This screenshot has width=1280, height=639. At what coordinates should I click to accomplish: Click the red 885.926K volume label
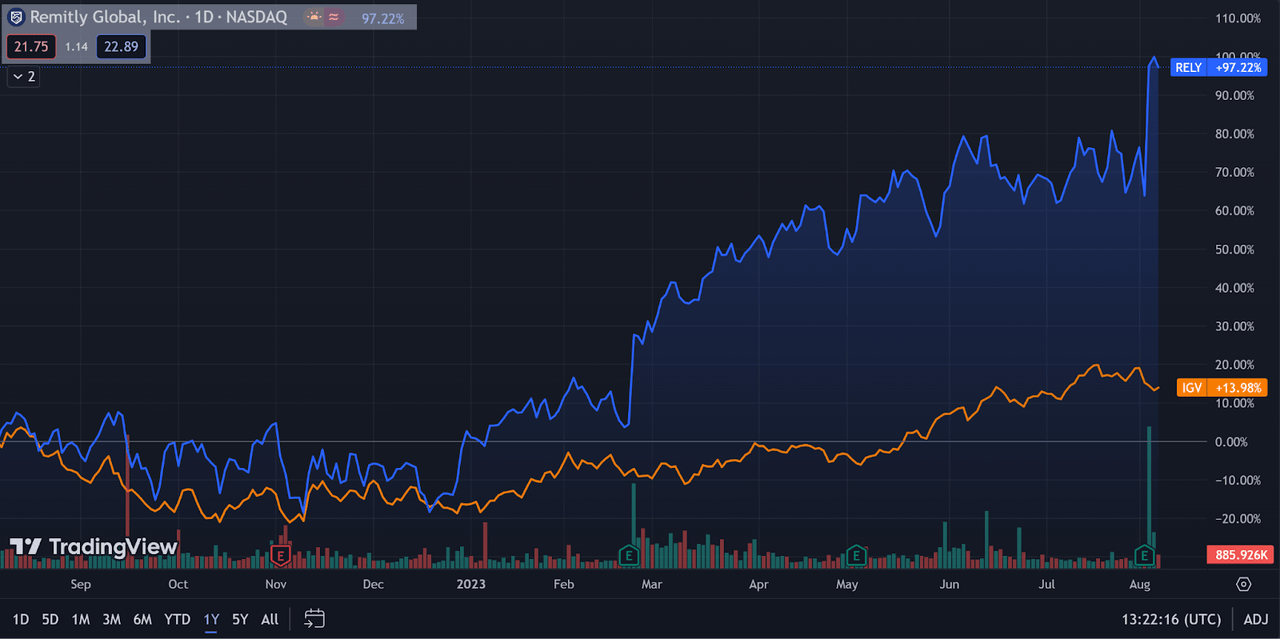pyautogui.click(x=1240, y=553)
